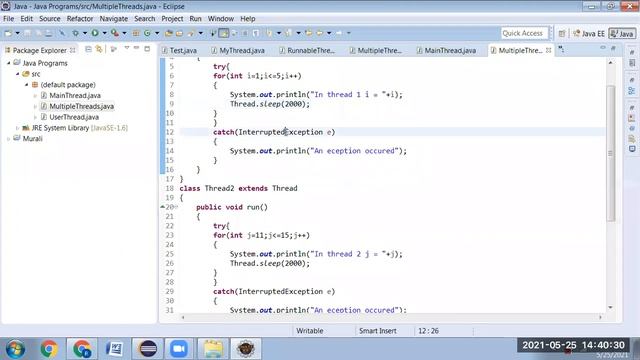Open the New file dropdown arrow
This screenshot has width=640, height=360.
pyautogui.click(x=18, y=33)
